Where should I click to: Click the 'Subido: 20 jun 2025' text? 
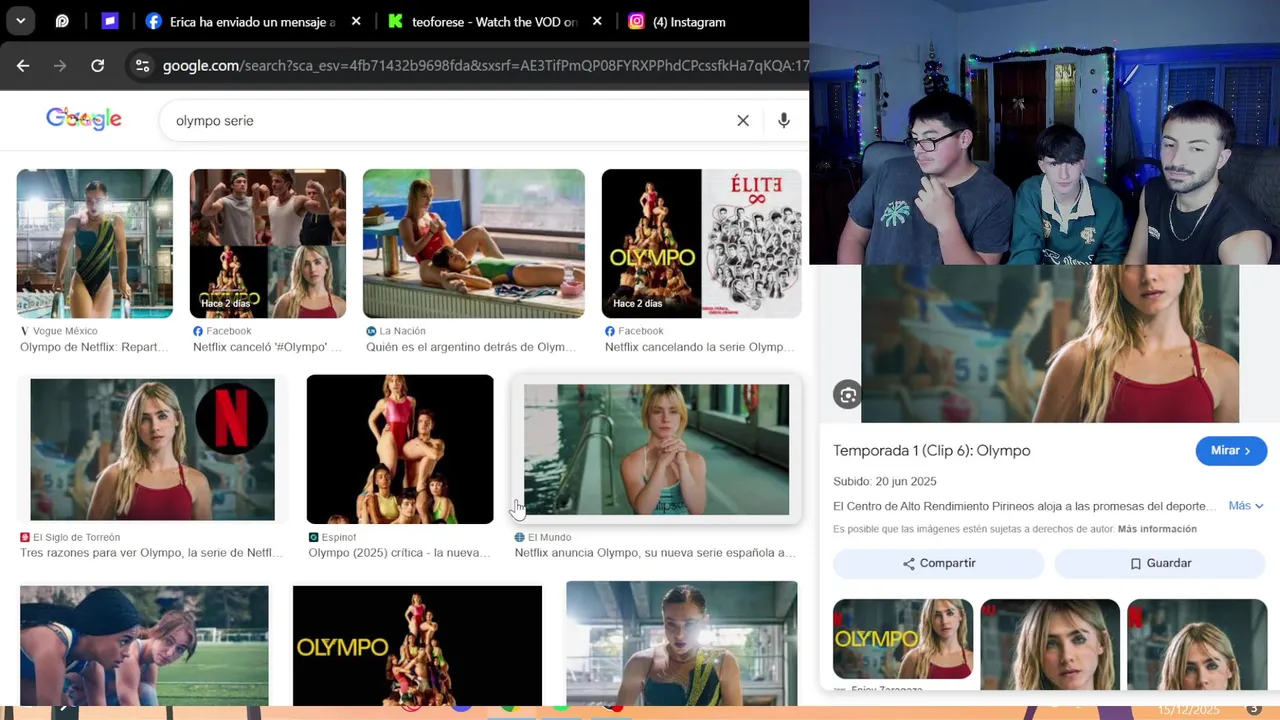(x=884, y=481)
